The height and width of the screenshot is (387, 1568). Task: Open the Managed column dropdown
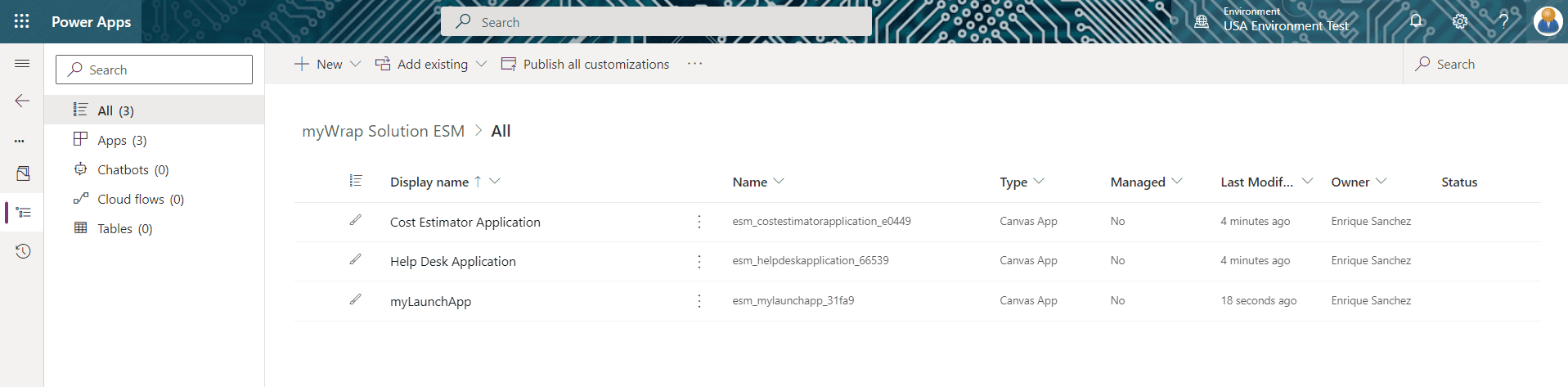[x=1177, y=182]
